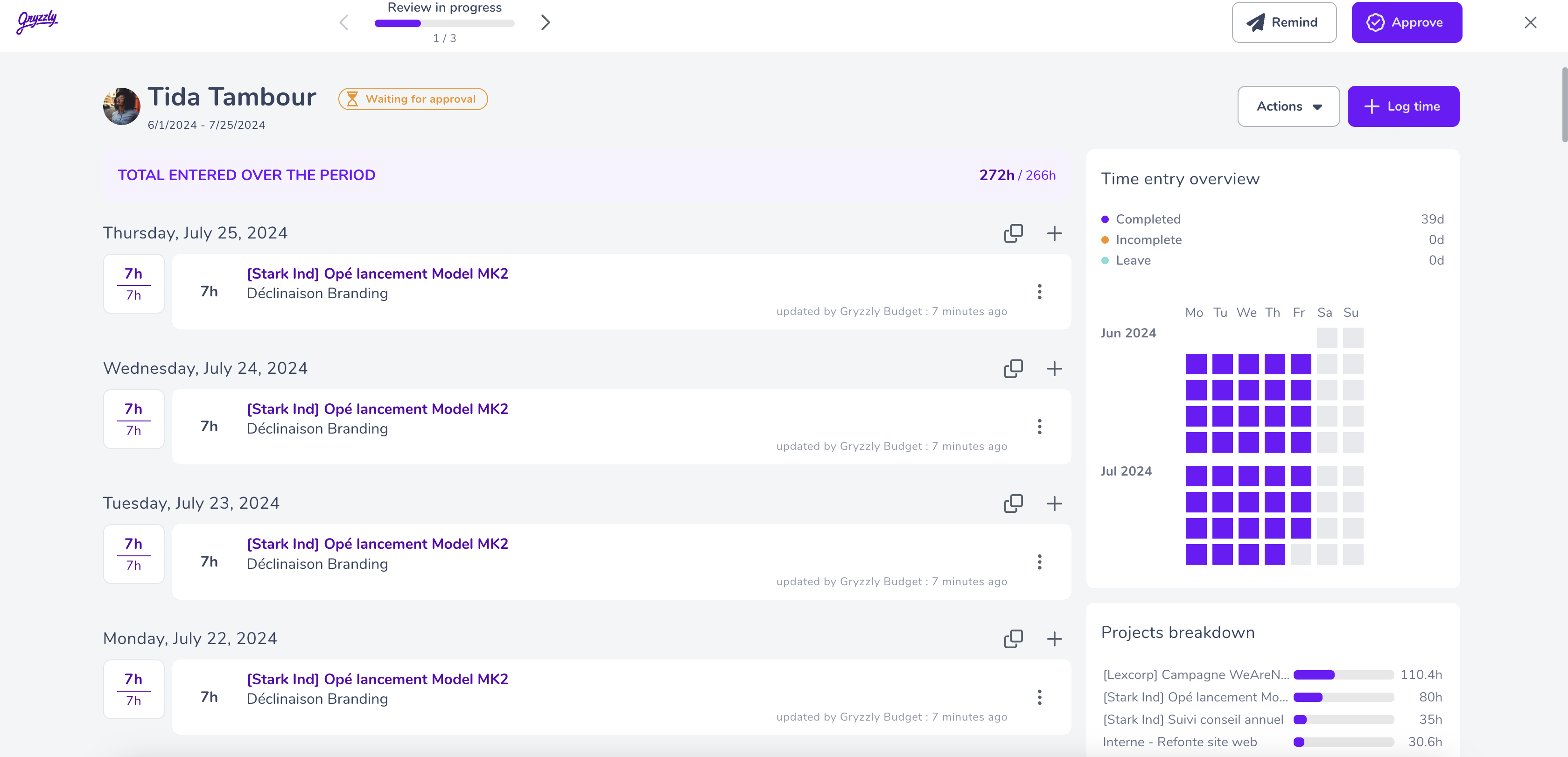The height and width of the screenshot is (757, 1568).
Task: Click the 7h daily total for July 25
Action: [133, 284]
